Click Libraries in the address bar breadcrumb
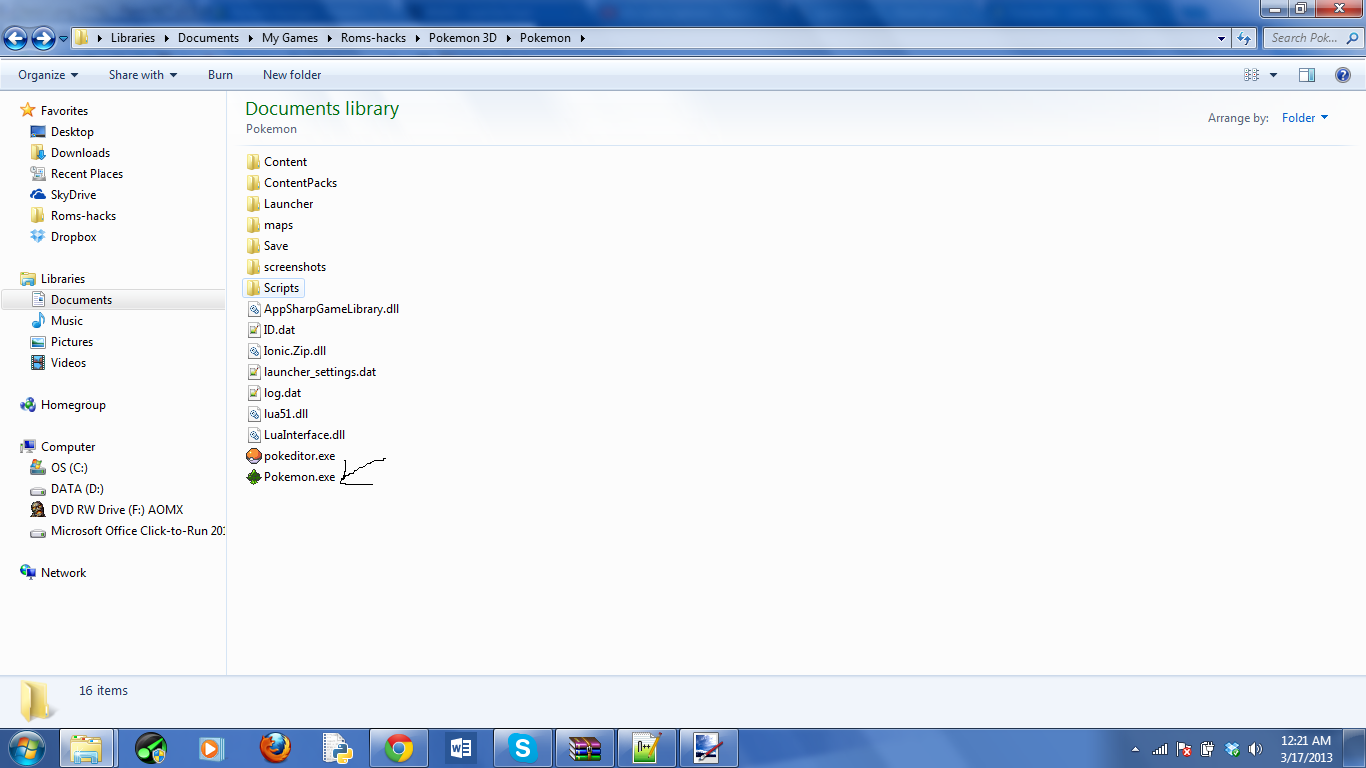The image size is (1366, 768). [x=133, y=38]
